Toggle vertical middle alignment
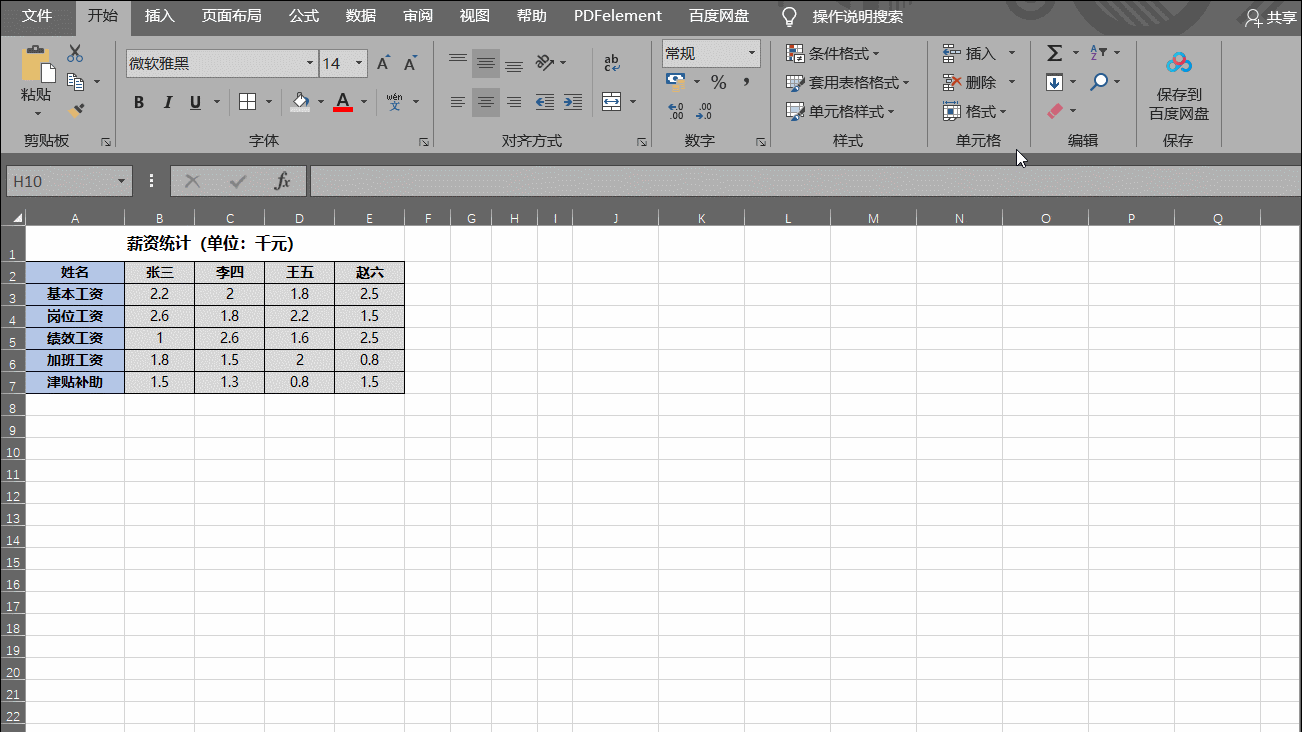 pos(486,63)
